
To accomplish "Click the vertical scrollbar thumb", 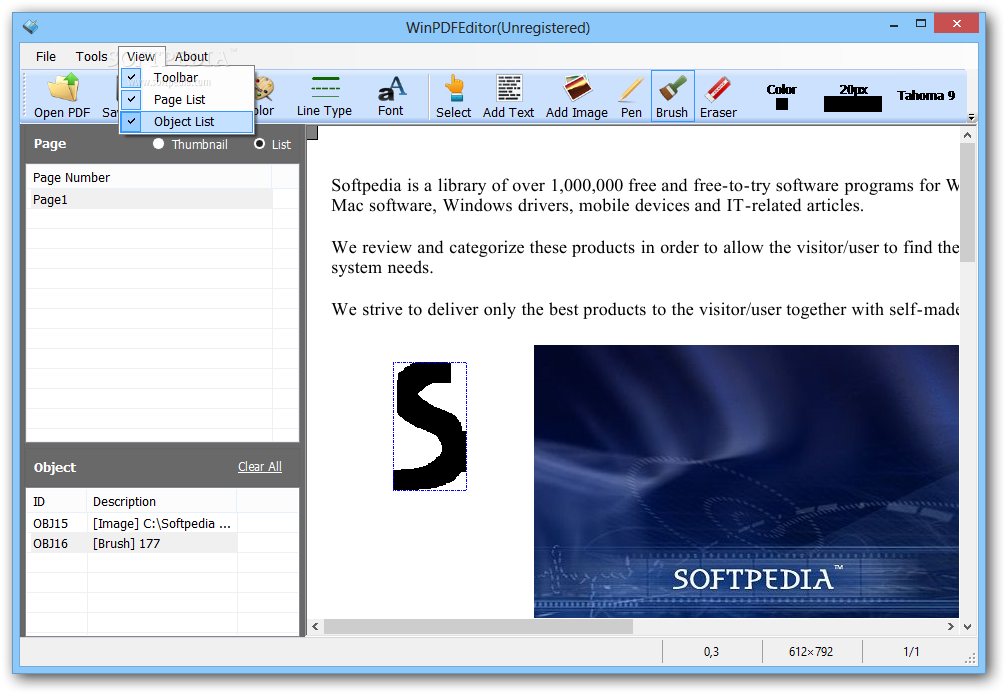I will (x=968, y=203).
